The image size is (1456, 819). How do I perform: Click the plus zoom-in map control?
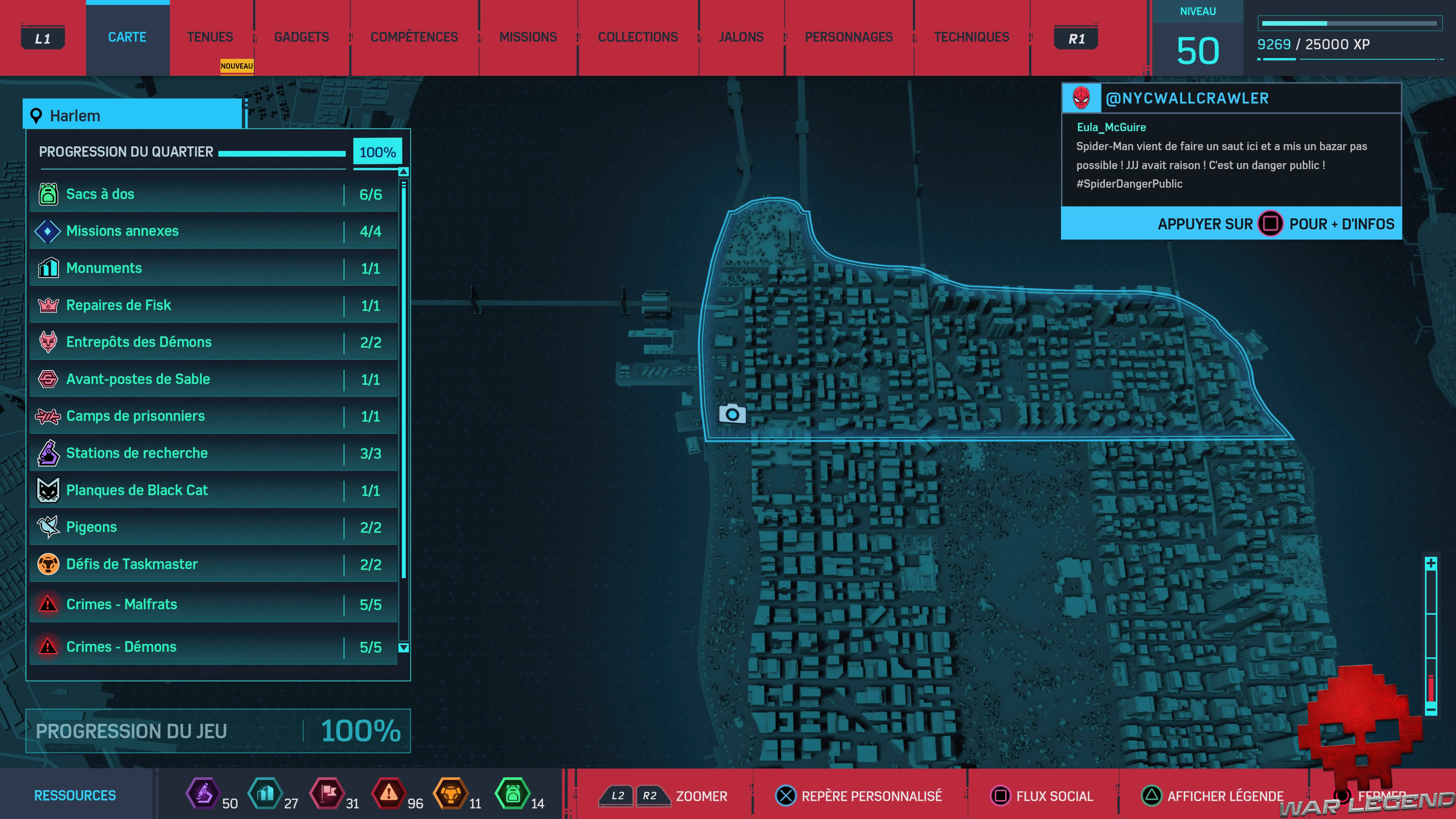point(1431,563)
